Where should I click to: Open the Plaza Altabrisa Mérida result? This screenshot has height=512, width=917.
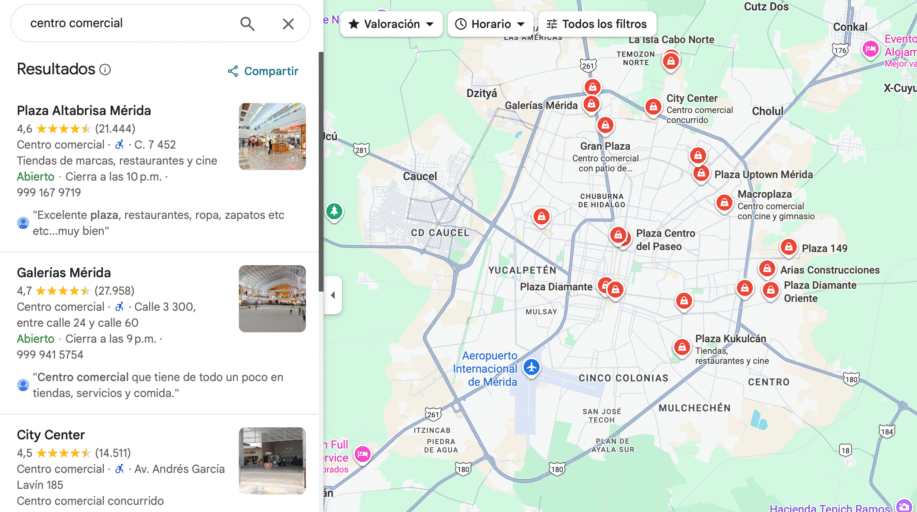coord(84,111)
